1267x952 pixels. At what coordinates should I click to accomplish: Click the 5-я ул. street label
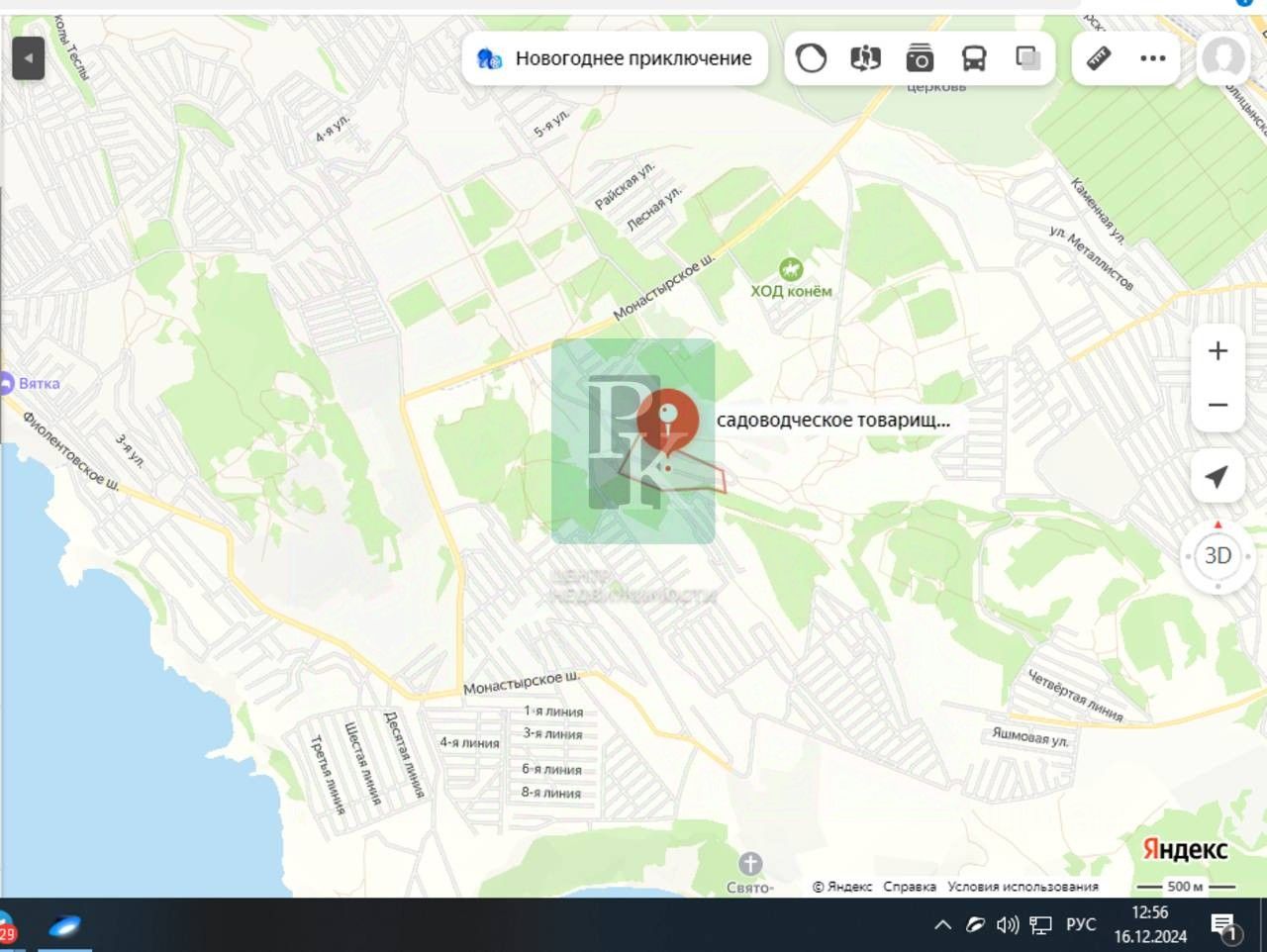pos(552,123)
